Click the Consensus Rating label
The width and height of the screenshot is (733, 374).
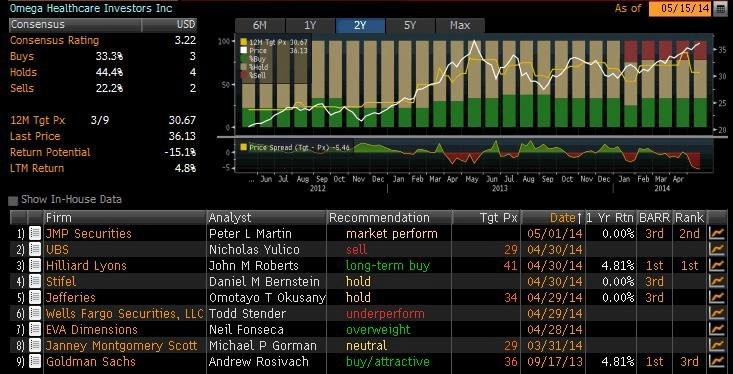coord(55,40)
